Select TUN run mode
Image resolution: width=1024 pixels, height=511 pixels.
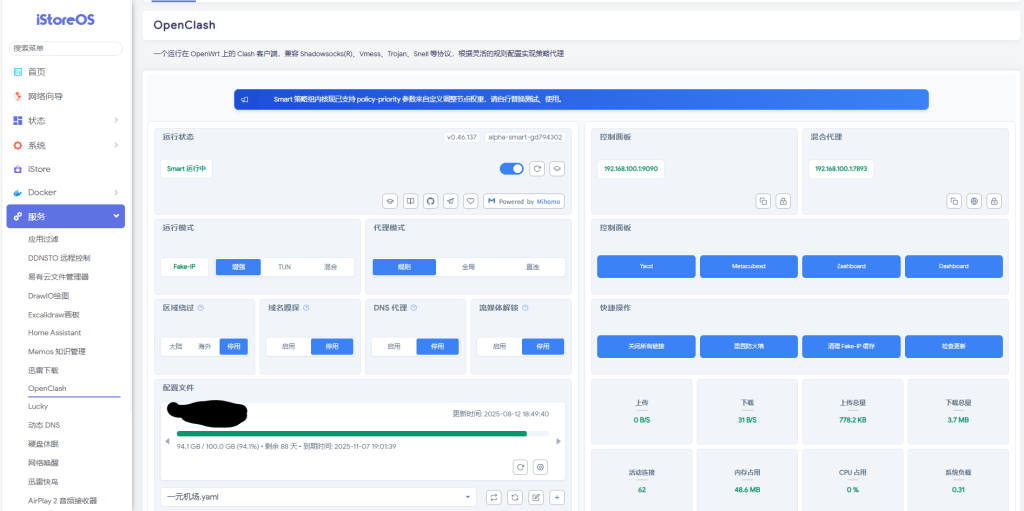click(284, 267)
